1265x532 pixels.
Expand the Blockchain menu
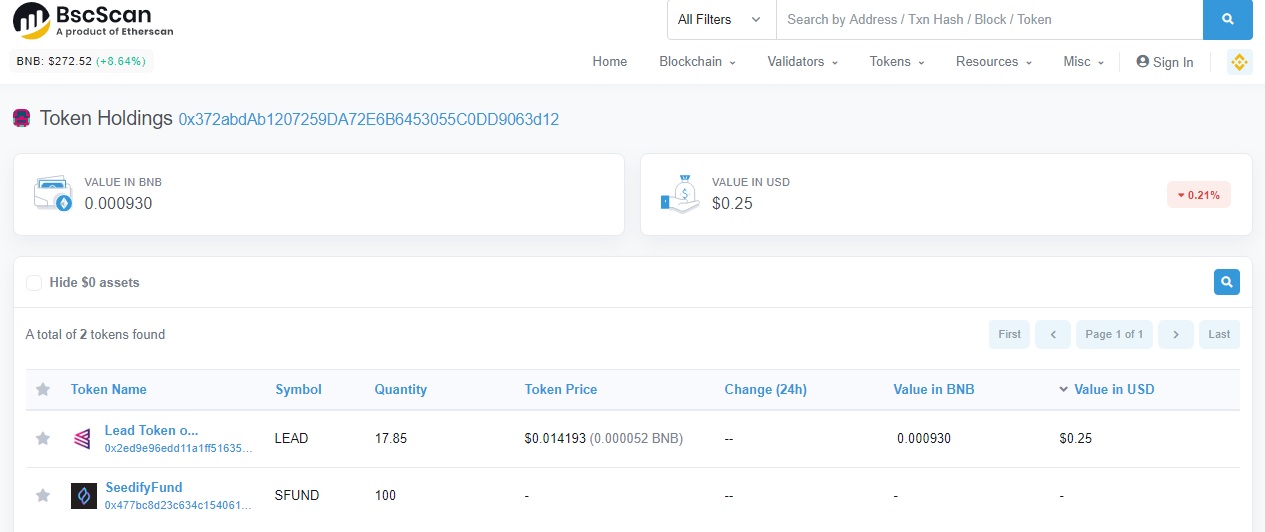[697, 62]
